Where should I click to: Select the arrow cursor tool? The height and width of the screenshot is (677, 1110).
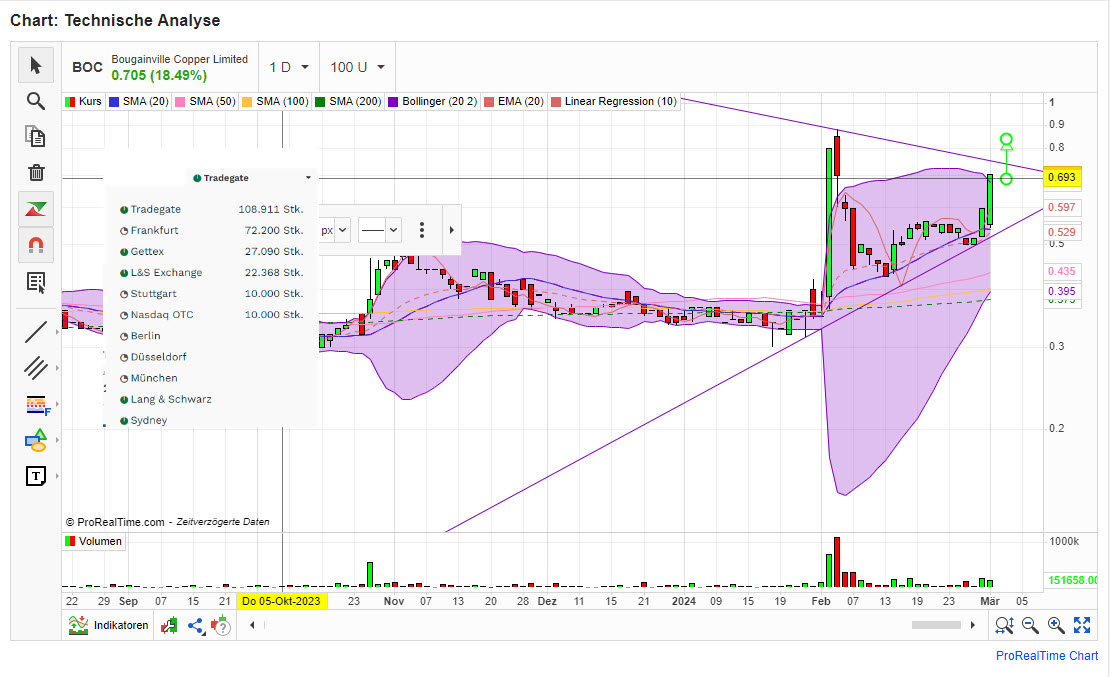36,66
